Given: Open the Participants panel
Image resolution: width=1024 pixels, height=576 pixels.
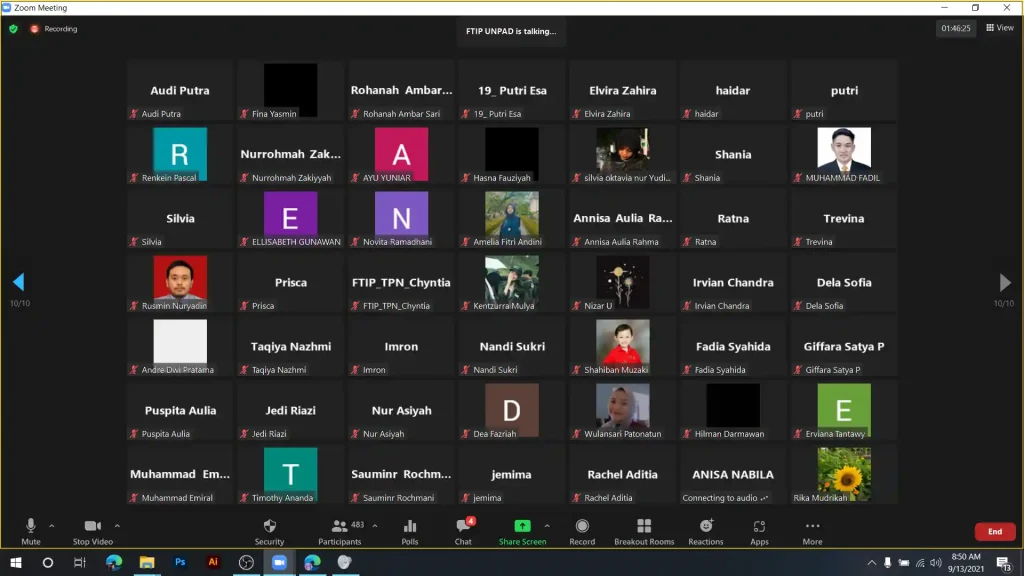Looking at the screenshot, I should pos(340,531).
